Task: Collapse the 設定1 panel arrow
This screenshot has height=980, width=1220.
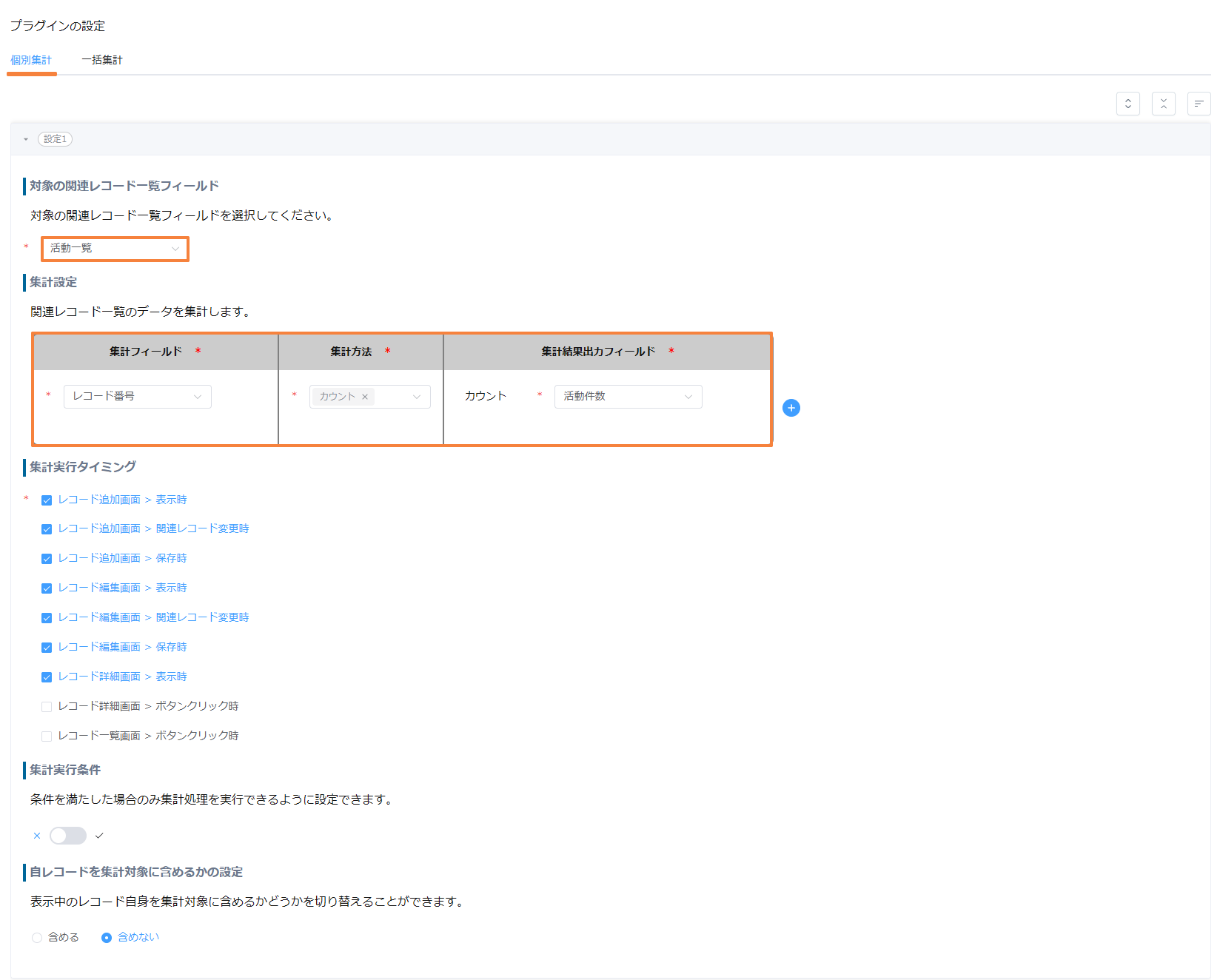Action: 26,139
